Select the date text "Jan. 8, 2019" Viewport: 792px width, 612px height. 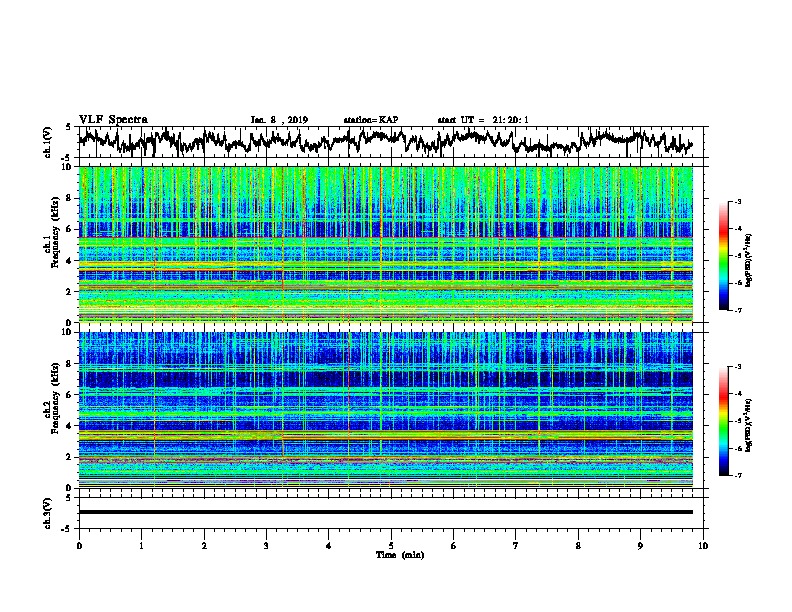(x=279, y=120)
